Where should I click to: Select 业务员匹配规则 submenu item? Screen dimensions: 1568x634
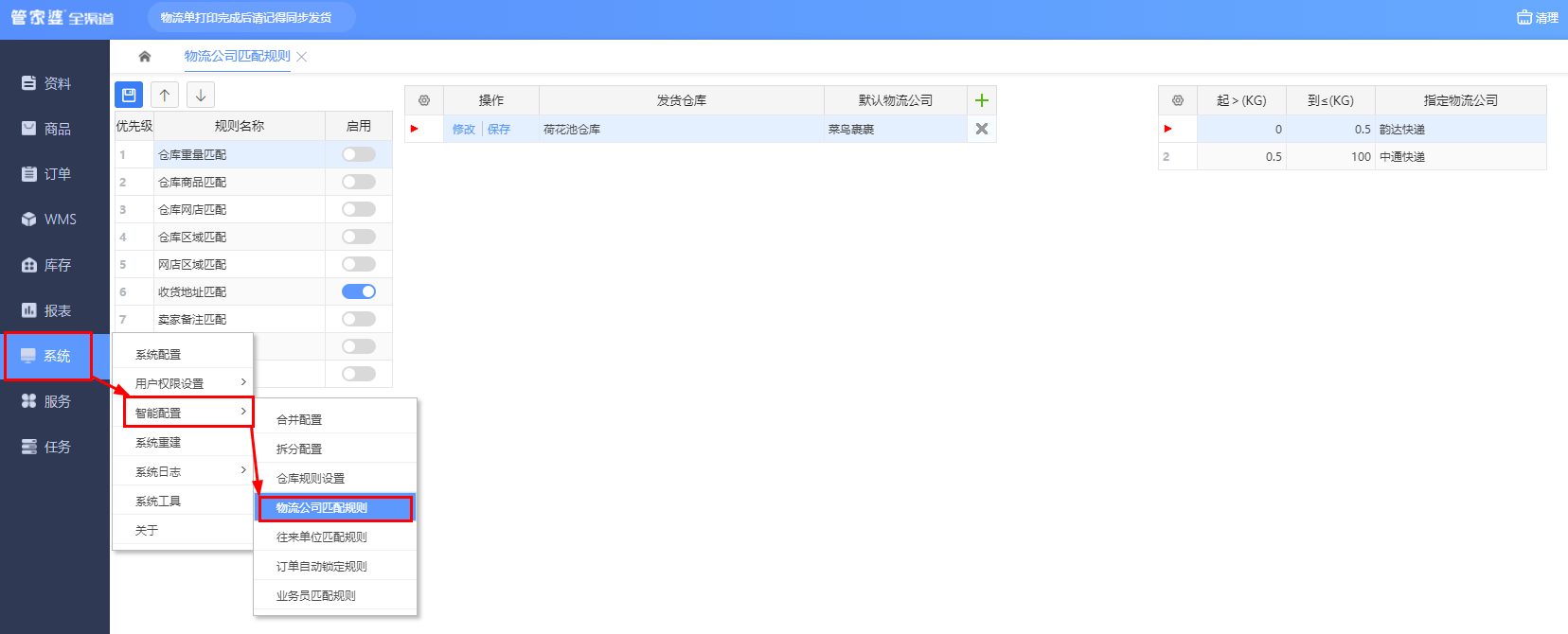[x=335, y=595]
